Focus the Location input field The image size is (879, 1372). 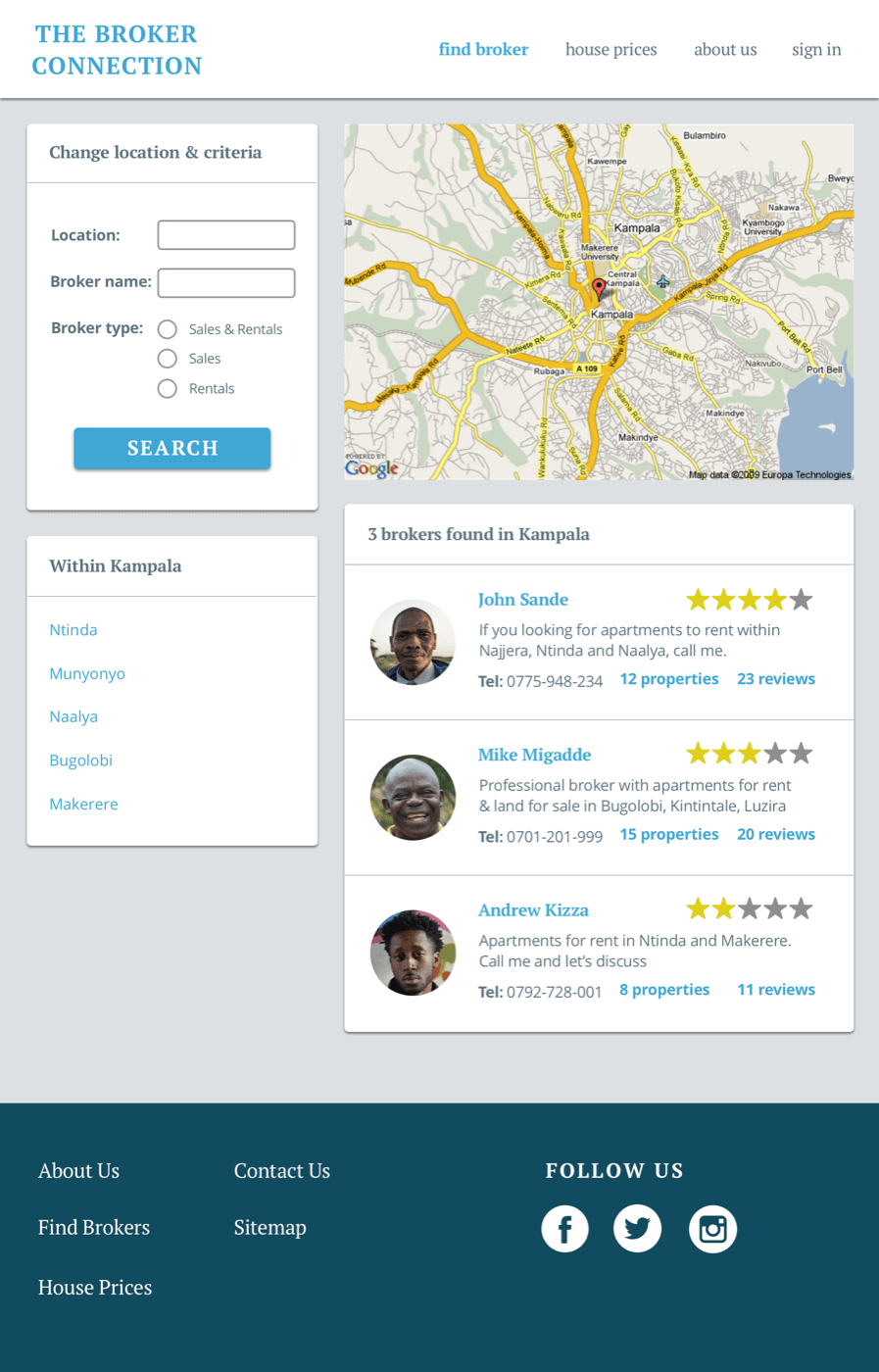click(x=226, y=235)
